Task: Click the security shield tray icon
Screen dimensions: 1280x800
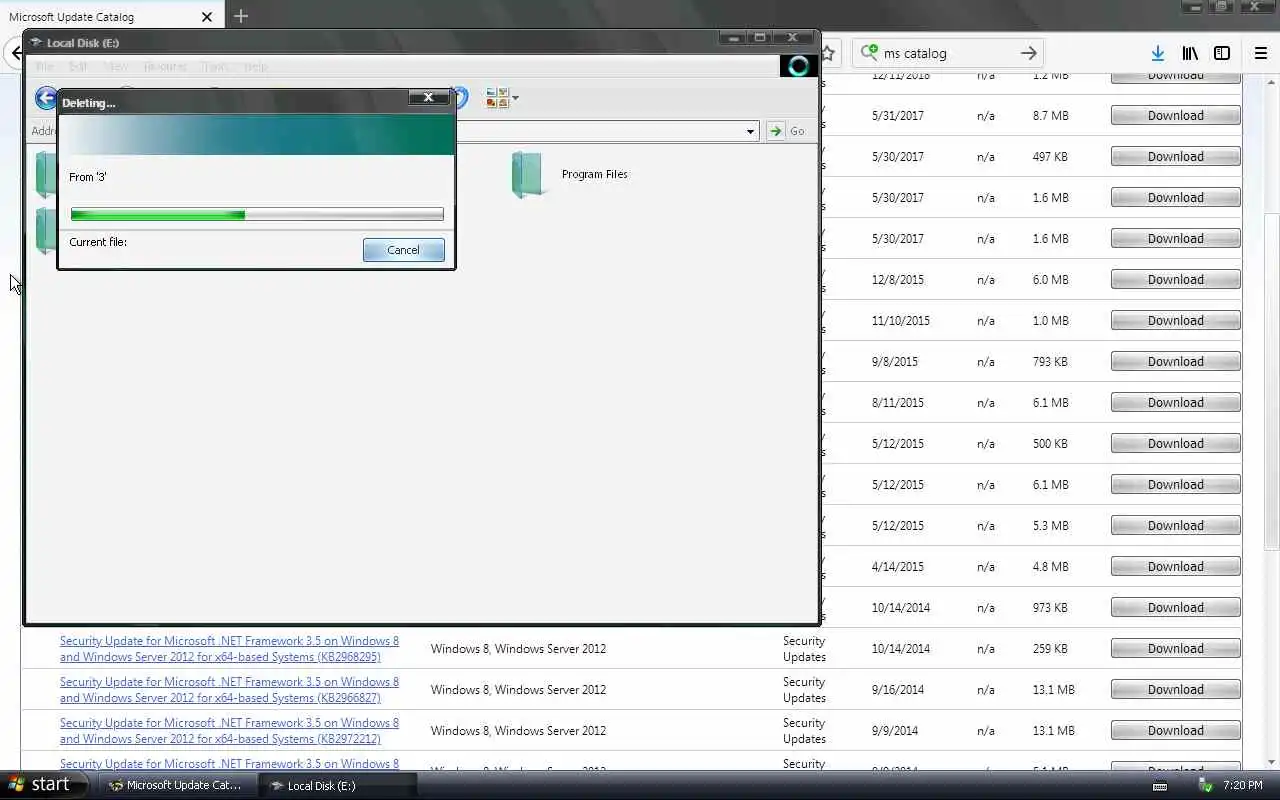Action: [x=1206, y=786]
